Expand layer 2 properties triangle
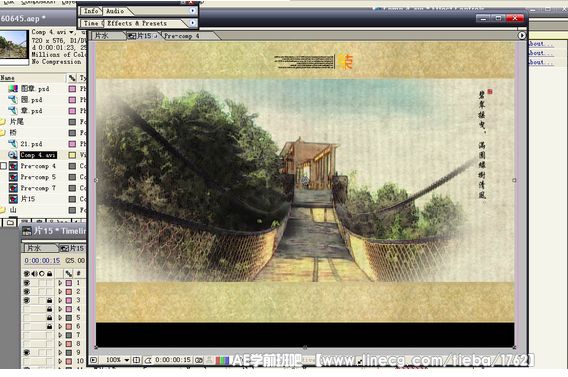 coord(60,292)
